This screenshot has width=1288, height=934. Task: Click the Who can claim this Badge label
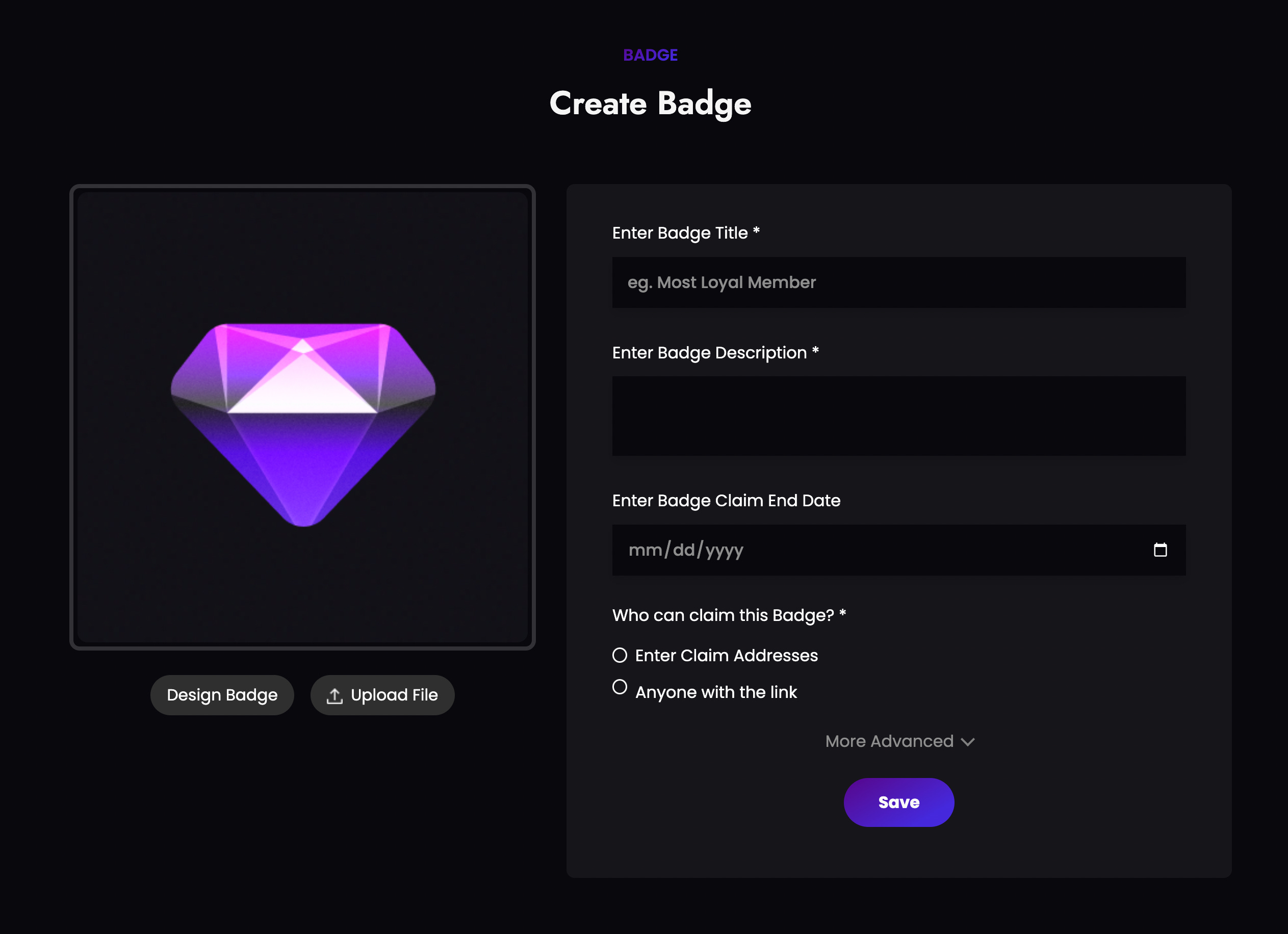coord(729,615)
